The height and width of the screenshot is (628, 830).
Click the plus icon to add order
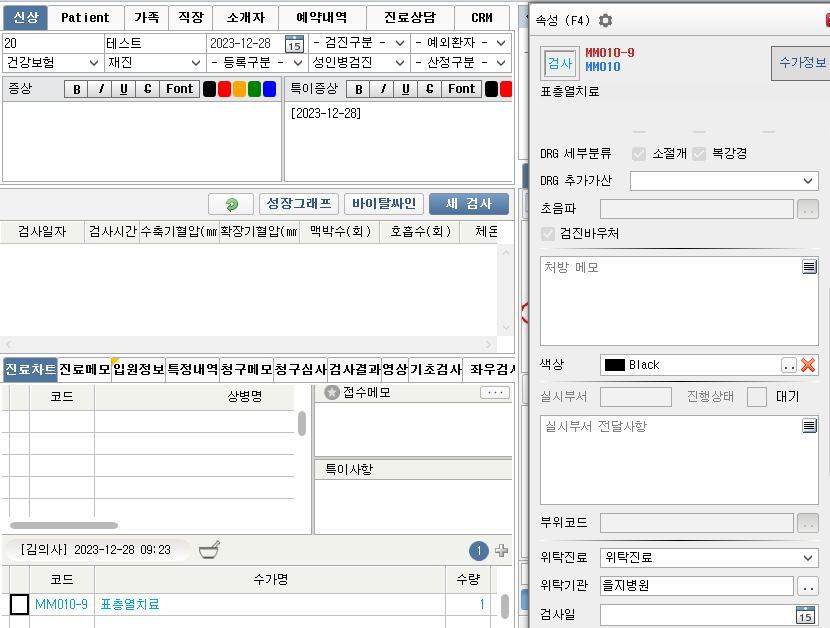(502, 550)
